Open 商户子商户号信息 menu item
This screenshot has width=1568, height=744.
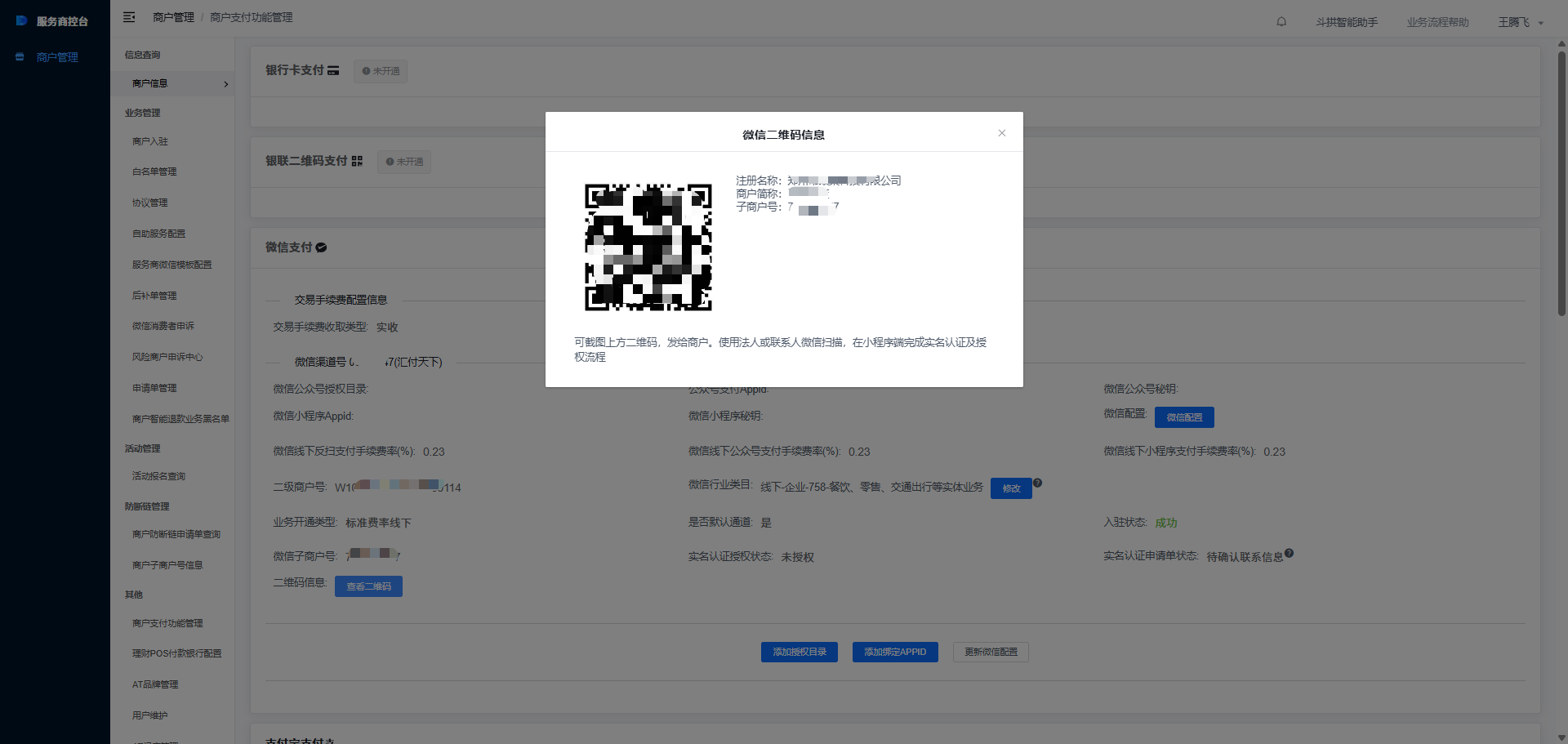tap(167, 565)
